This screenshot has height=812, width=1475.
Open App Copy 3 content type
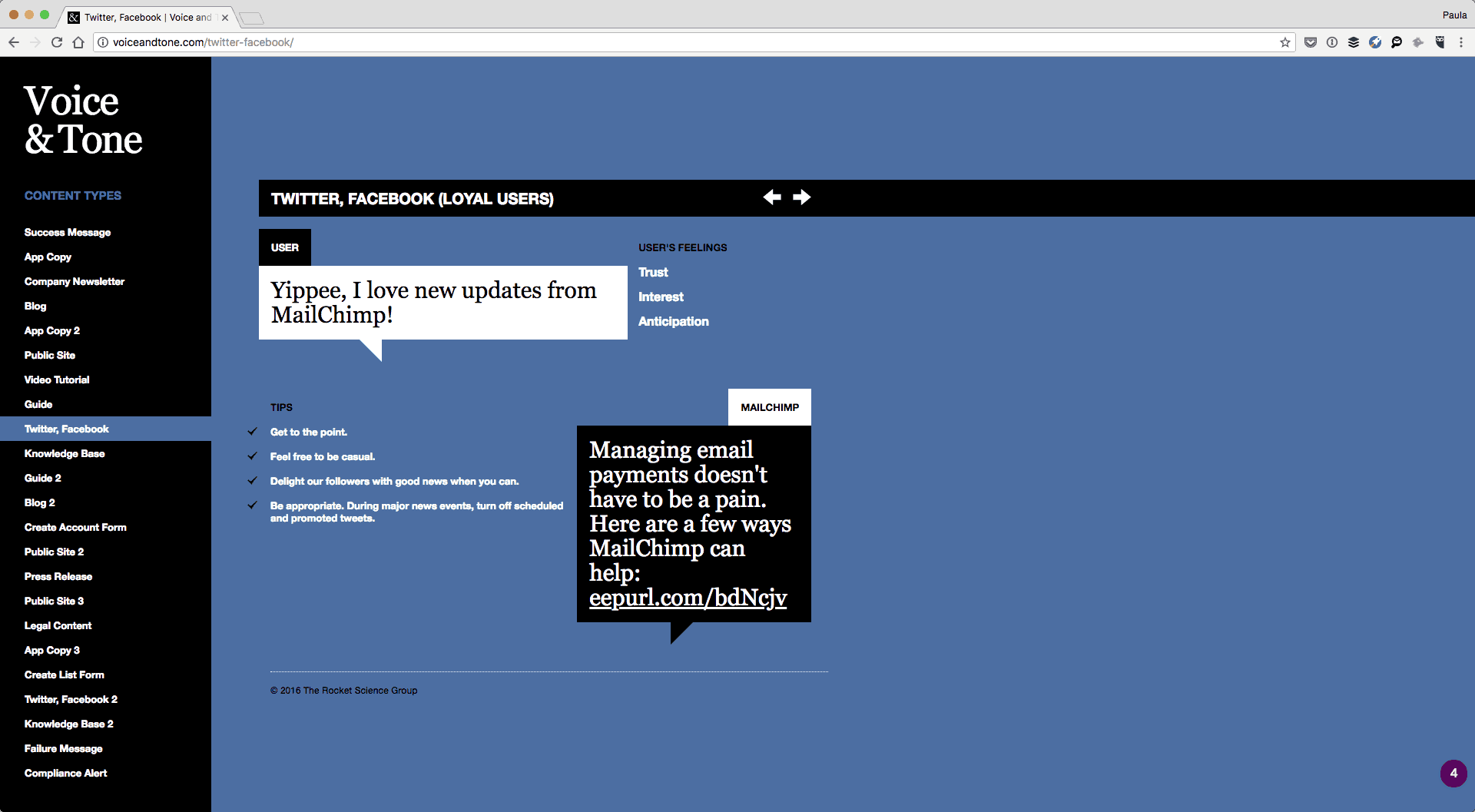(x=52, y=650)
